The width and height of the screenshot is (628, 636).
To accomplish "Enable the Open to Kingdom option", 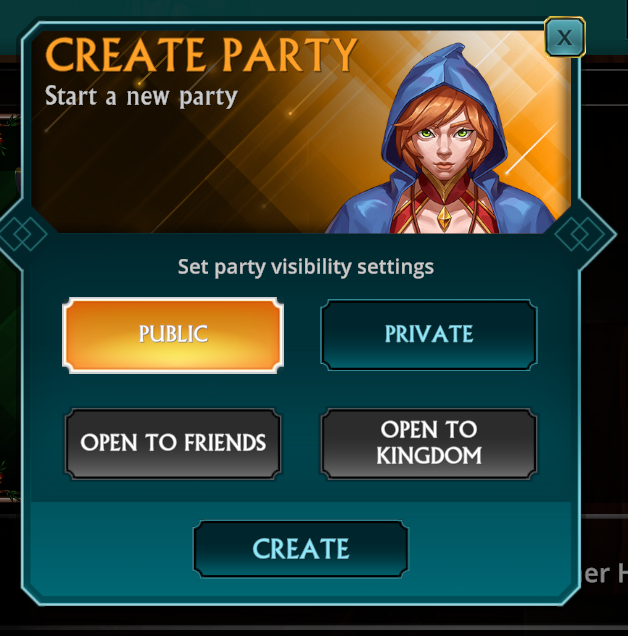I will (429, 444).
